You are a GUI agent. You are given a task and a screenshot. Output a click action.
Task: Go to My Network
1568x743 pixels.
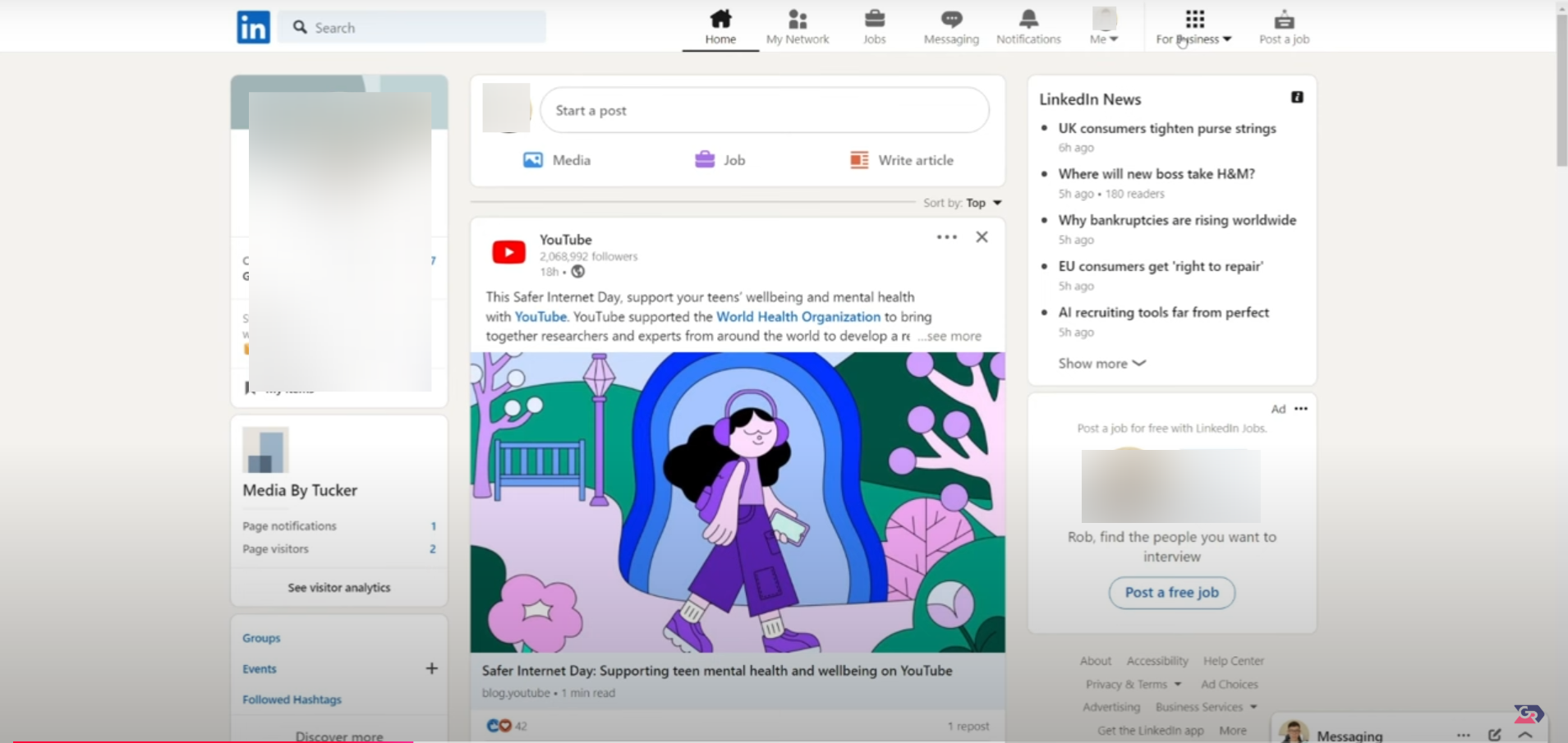798,27
